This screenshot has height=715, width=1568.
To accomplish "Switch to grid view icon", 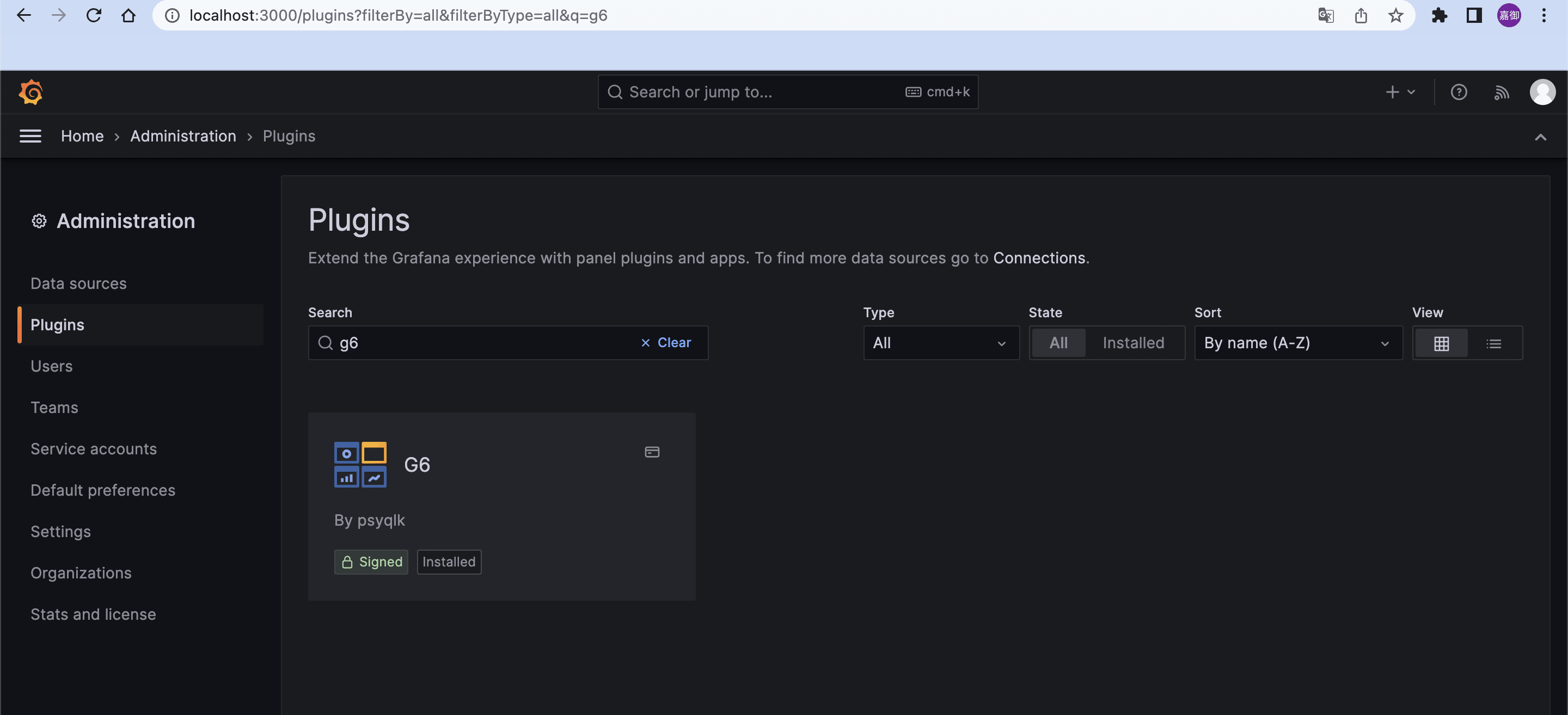I will (1441, 344).
